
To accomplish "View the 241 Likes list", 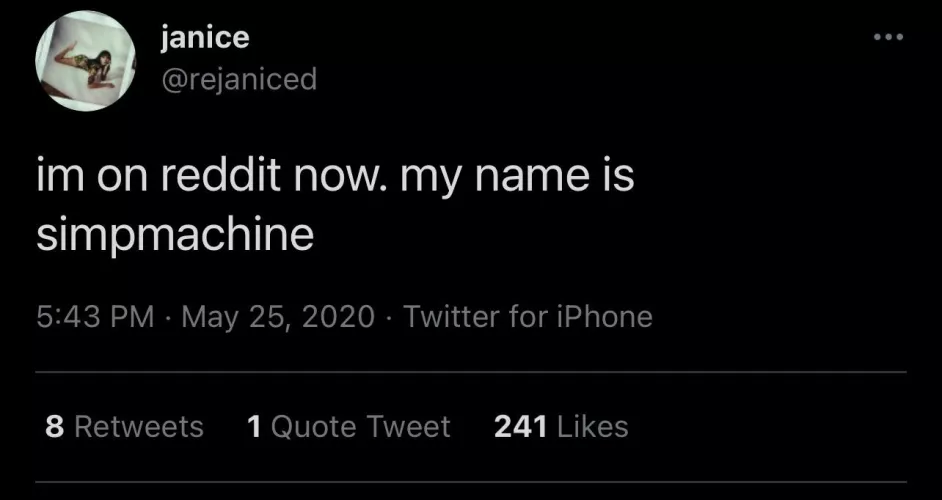I will (x=561, y=427).
